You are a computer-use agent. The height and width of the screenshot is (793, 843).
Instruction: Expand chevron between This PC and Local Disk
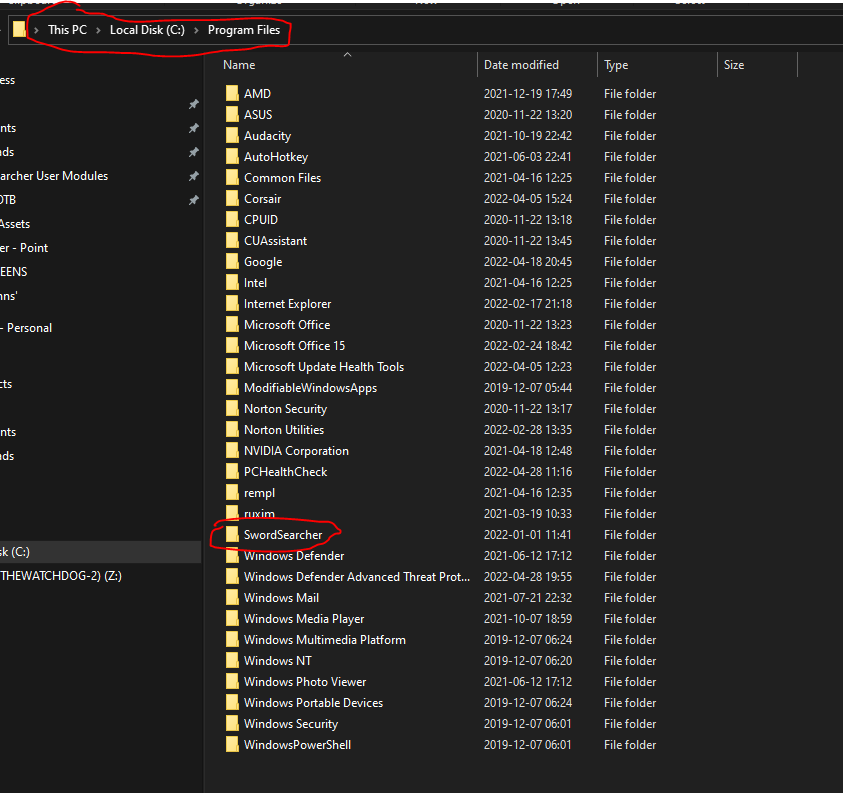click(x=98, y=30)
